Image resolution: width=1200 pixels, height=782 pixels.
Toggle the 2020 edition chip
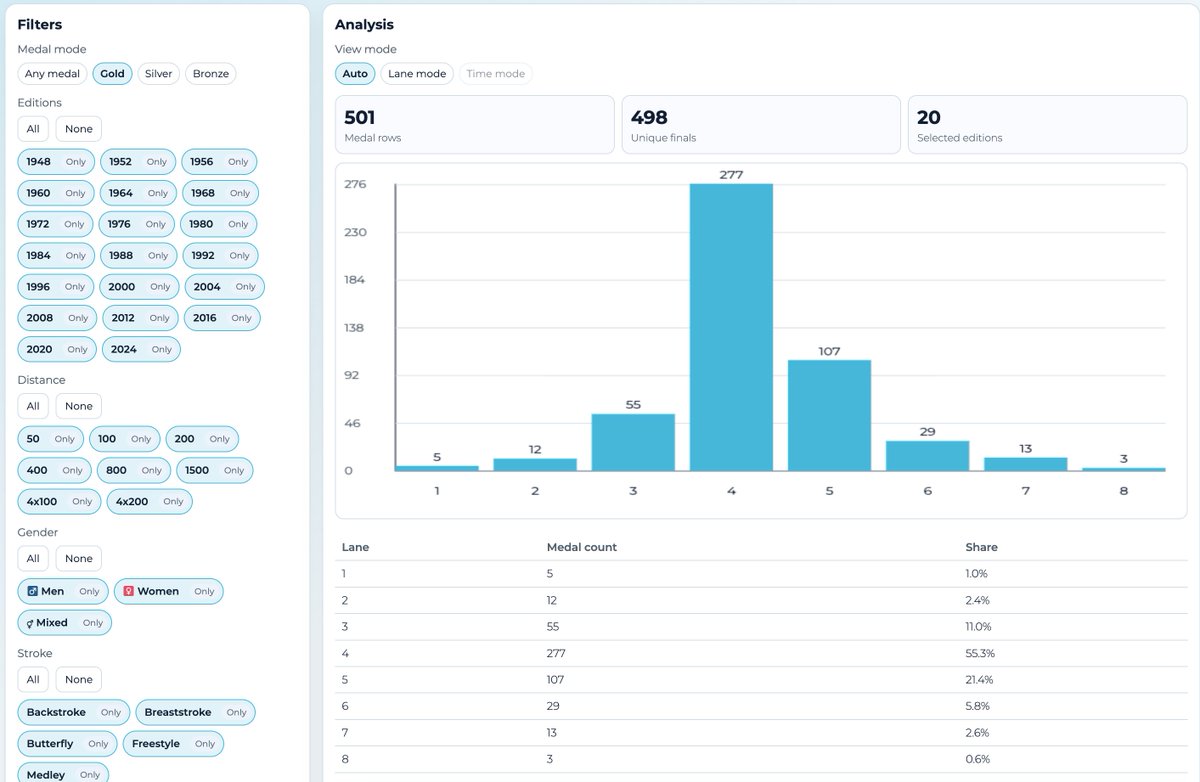pyautogui.click(x=40, y=349)
